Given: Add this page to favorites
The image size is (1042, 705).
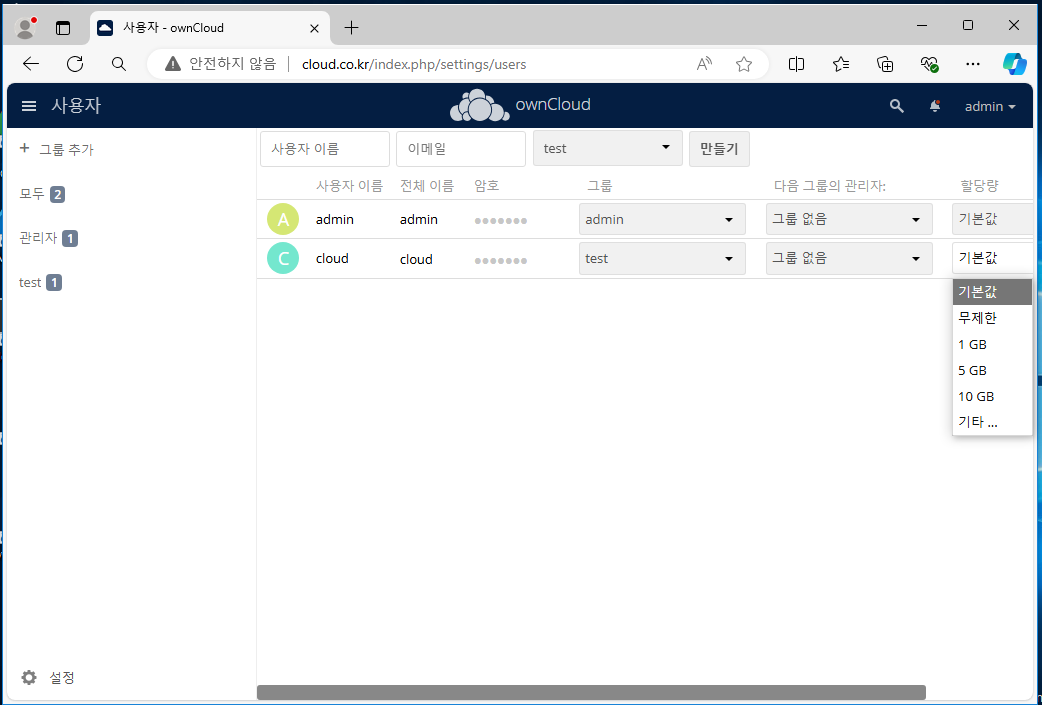Looking at the screenshot, I should click(744, 64).
